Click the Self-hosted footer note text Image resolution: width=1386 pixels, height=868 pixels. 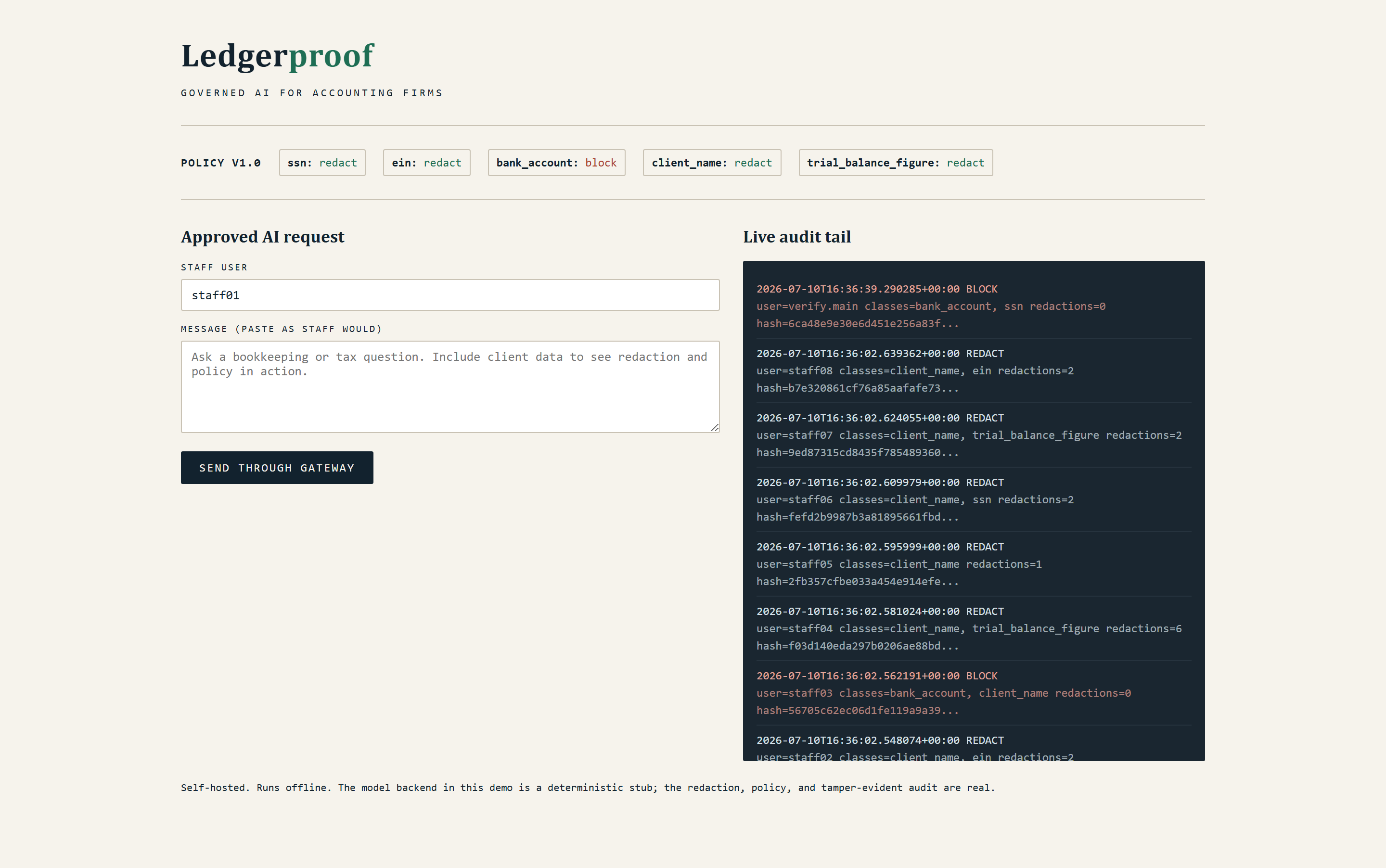[x=588, y=788]
